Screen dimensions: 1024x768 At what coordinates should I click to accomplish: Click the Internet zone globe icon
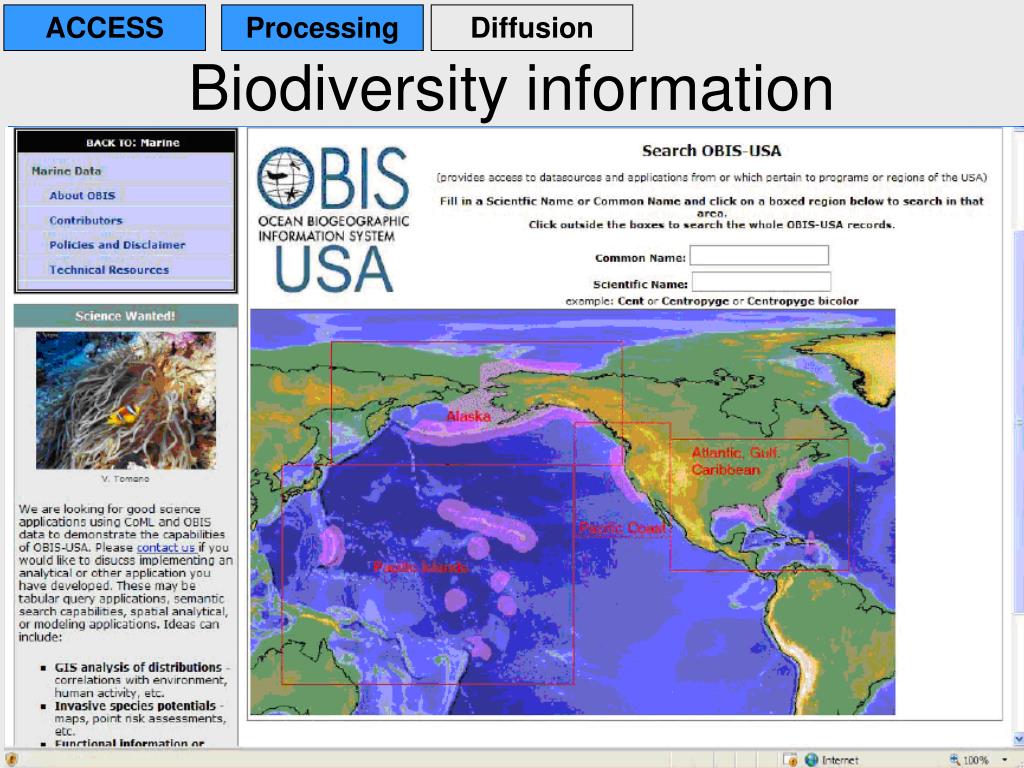[x=812, y=760]
